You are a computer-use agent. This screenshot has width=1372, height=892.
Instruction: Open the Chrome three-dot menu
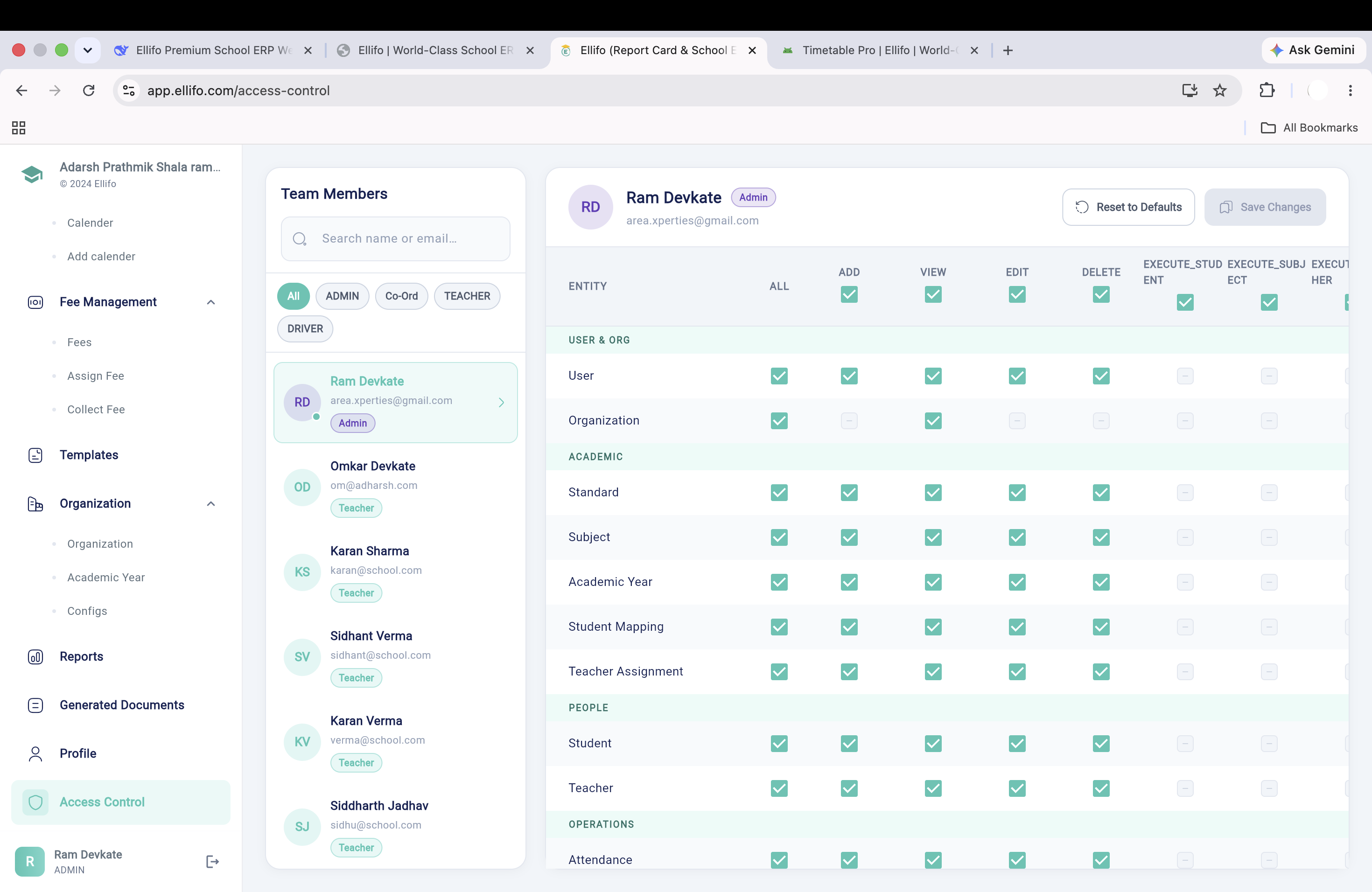click(x=1350, y=91)
